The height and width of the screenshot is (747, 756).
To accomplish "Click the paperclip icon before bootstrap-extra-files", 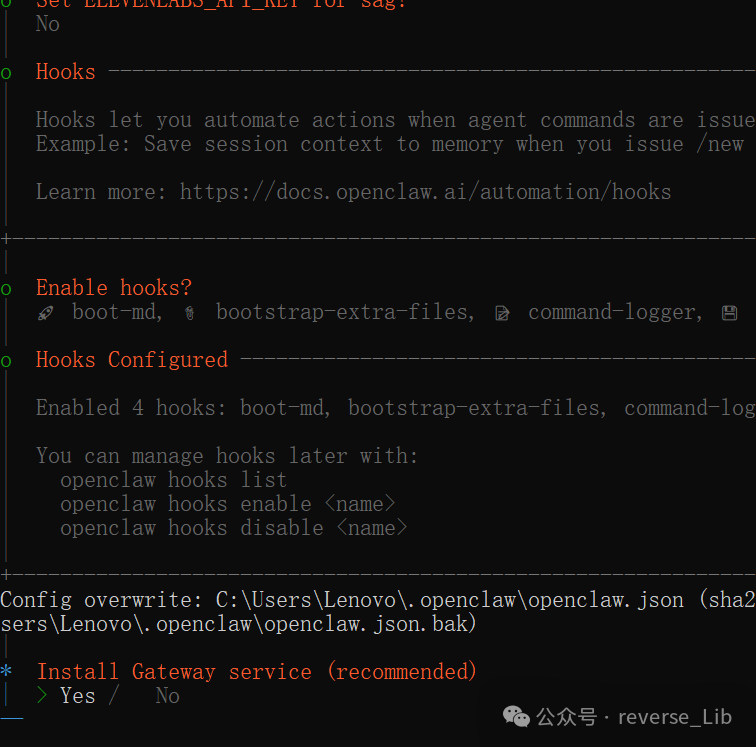I will [189, 313].
